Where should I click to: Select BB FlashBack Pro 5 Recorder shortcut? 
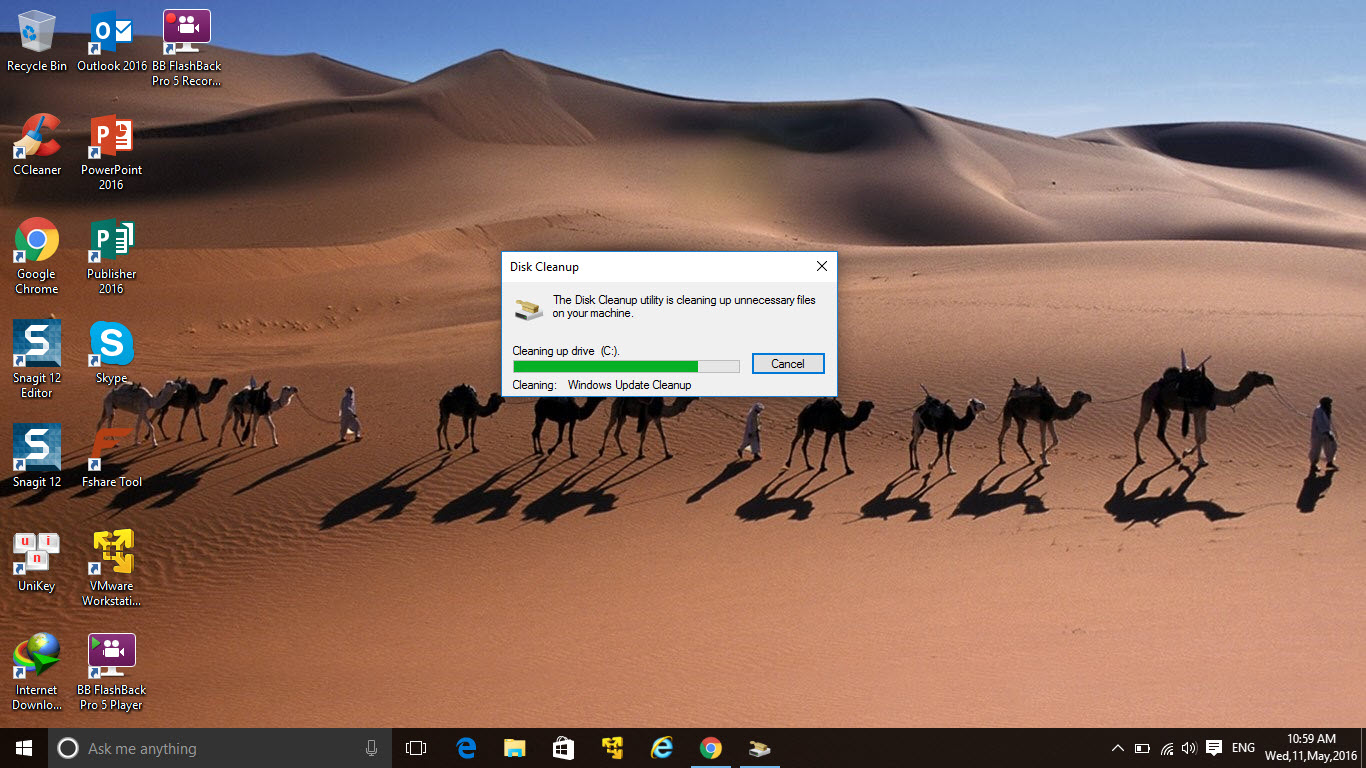[x=186, y=48]
